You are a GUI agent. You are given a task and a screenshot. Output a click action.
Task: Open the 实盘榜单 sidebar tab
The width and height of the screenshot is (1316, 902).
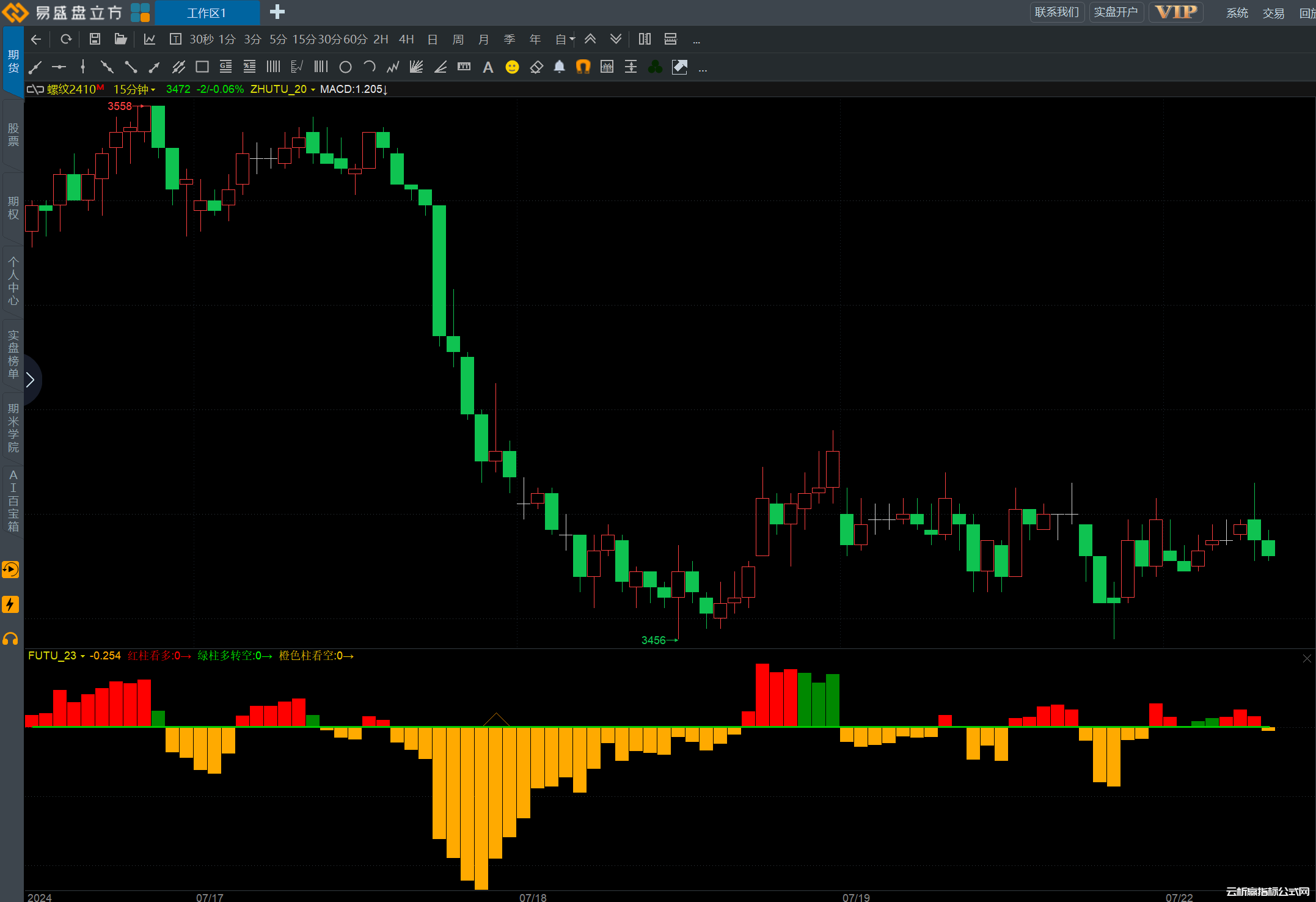pyautogui.click(x=13, y=354)
